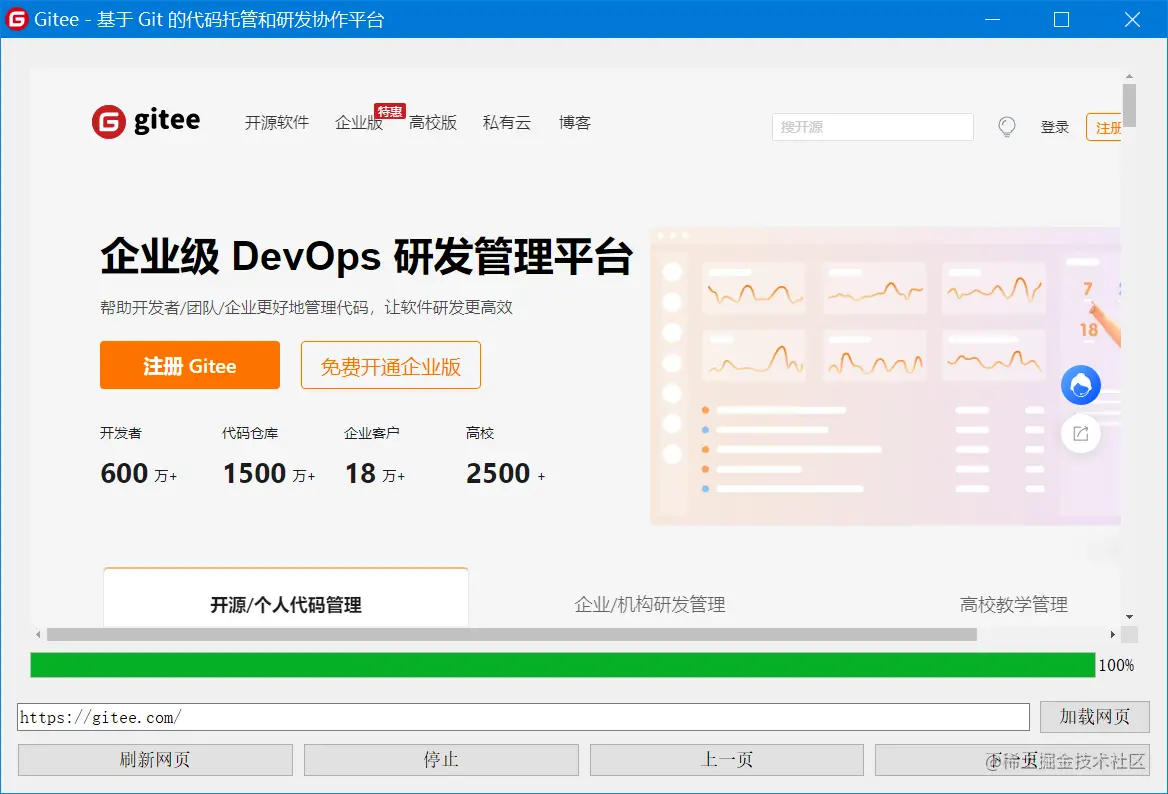Click the 免费开通企业版 button
1168x794 pixels.
point(390,365)
